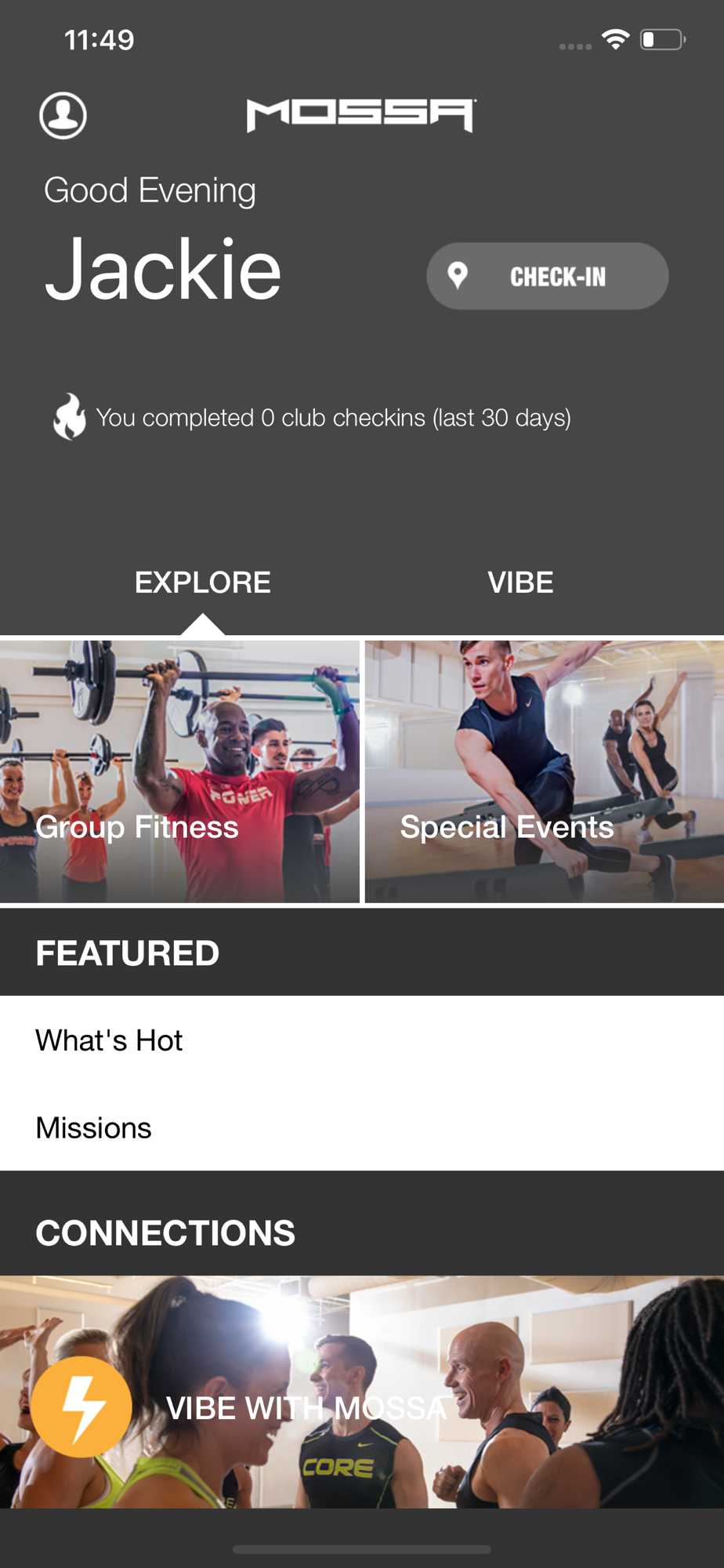The width and height of the screenshot is (724, 1568).
Task: Tap the battery status icon
Action: tap(662, 39)
